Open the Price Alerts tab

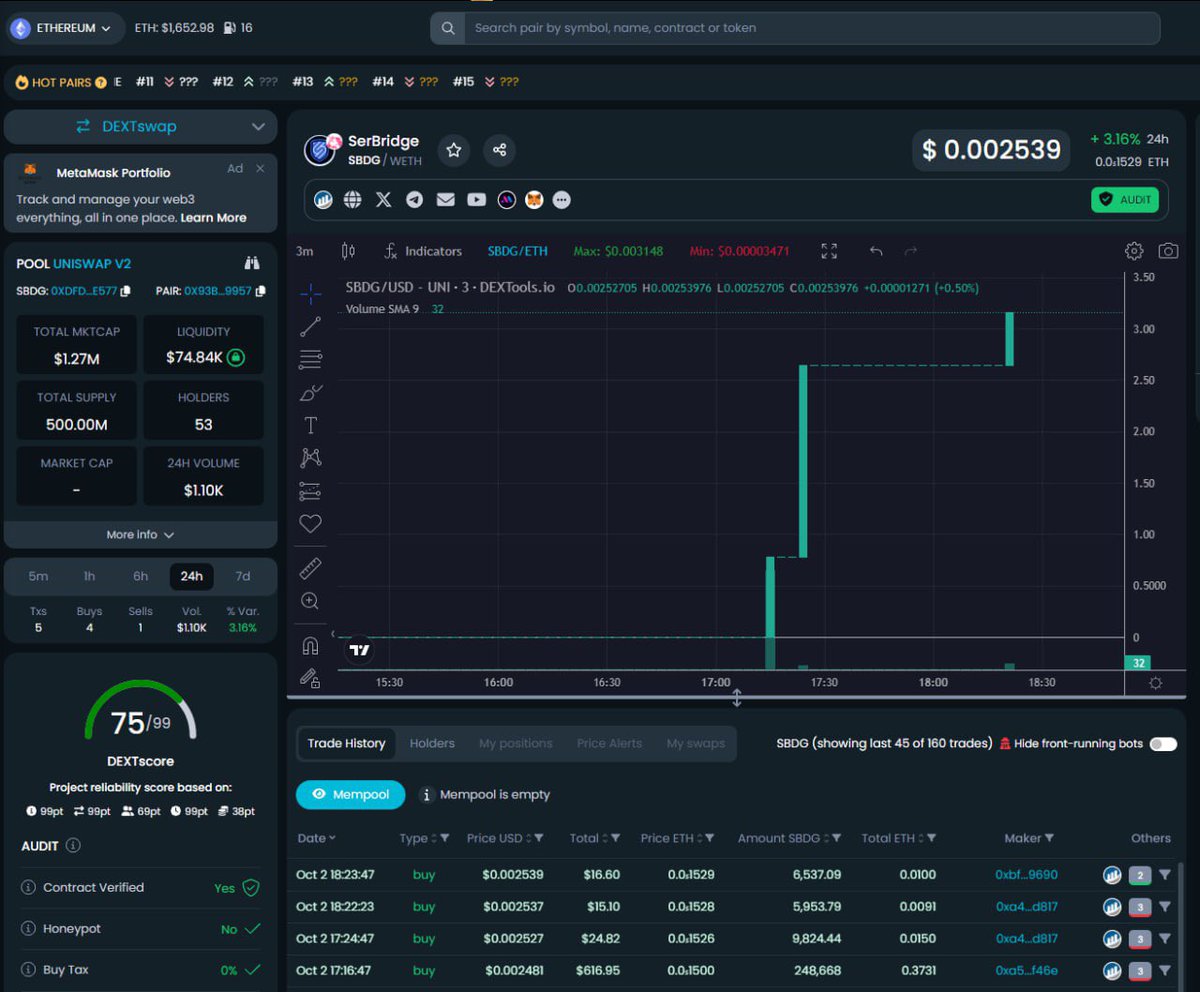[x=610, y=744]
